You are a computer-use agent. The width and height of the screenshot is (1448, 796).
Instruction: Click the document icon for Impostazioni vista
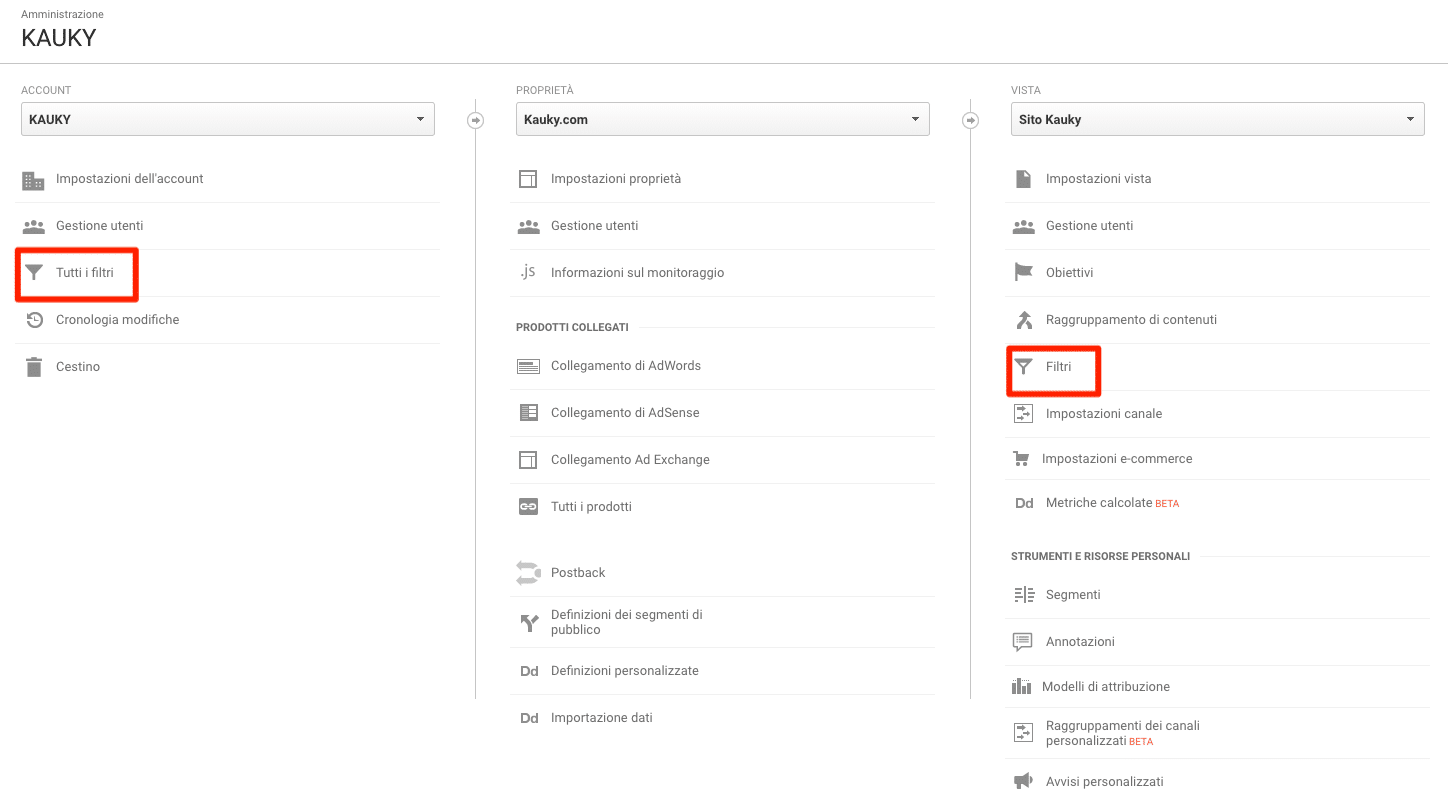[1023, 179]
